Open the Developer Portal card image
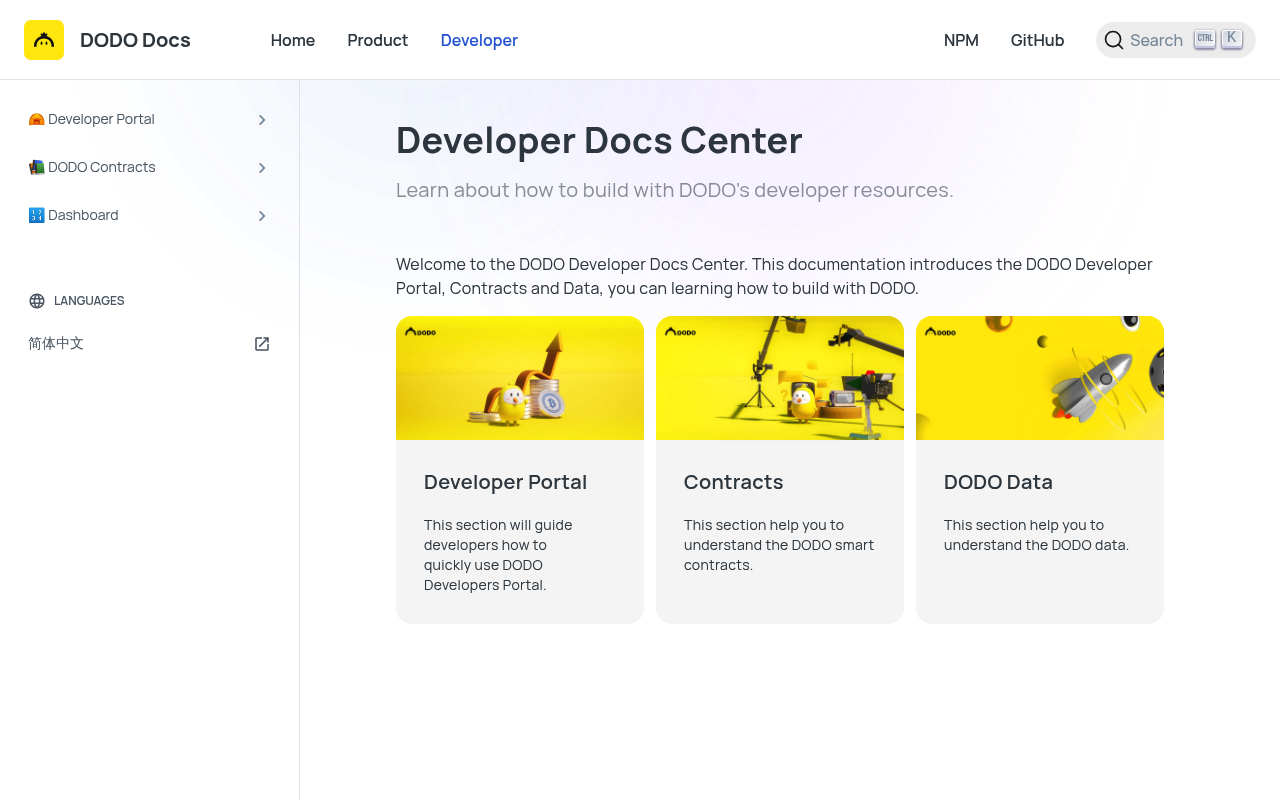The width and height of the screenshot is (1280, 800). coord(520,378)
